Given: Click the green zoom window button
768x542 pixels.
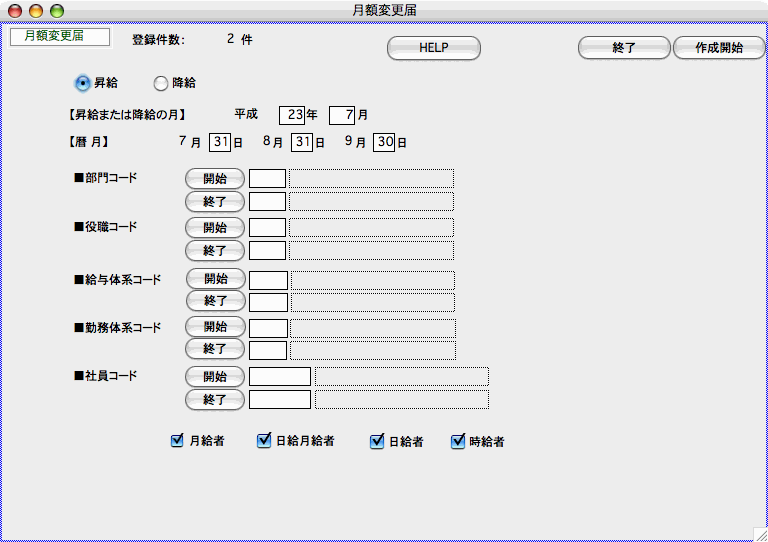Looking at the screenshot, I should (x=57, y=10).
